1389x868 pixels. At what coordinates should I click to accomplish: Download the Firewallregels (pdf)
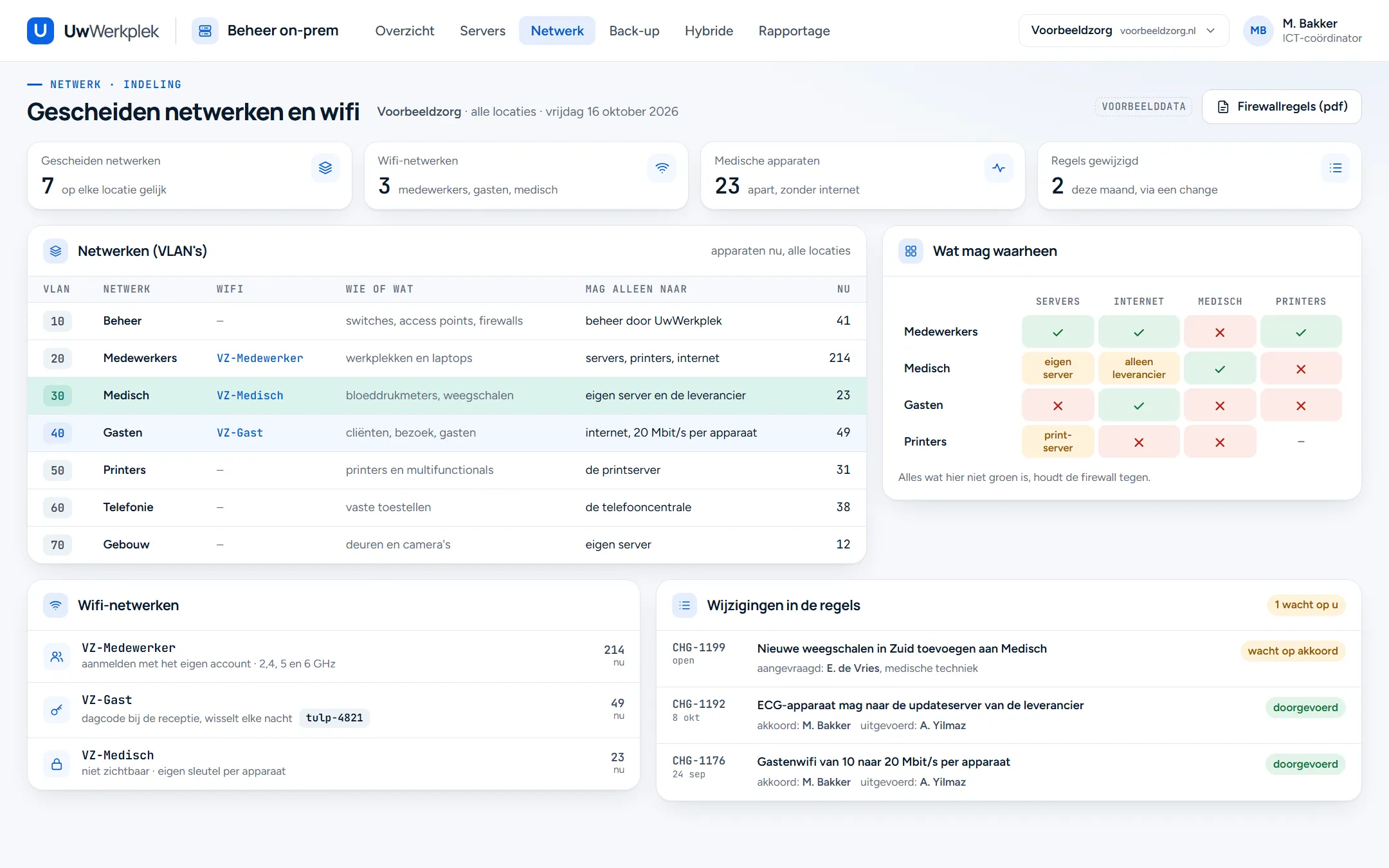click(x=1282, y=107)
